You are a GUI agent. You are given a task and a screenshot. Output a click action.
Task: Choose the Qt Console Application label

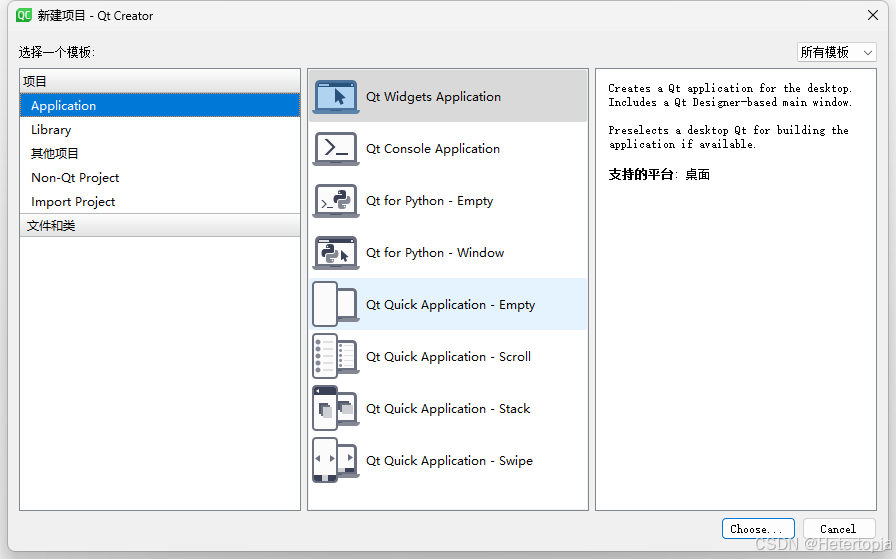(433, 149)
